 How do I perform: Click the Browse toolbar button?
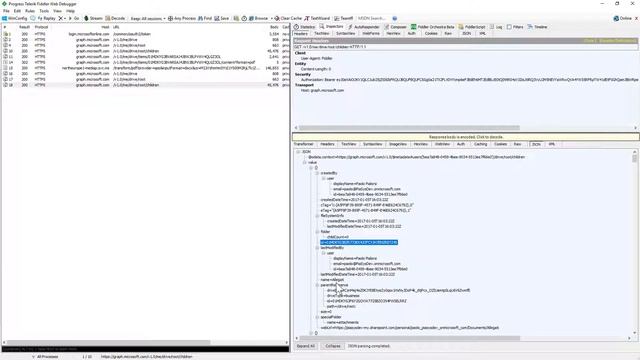click(x=260, y=18)
